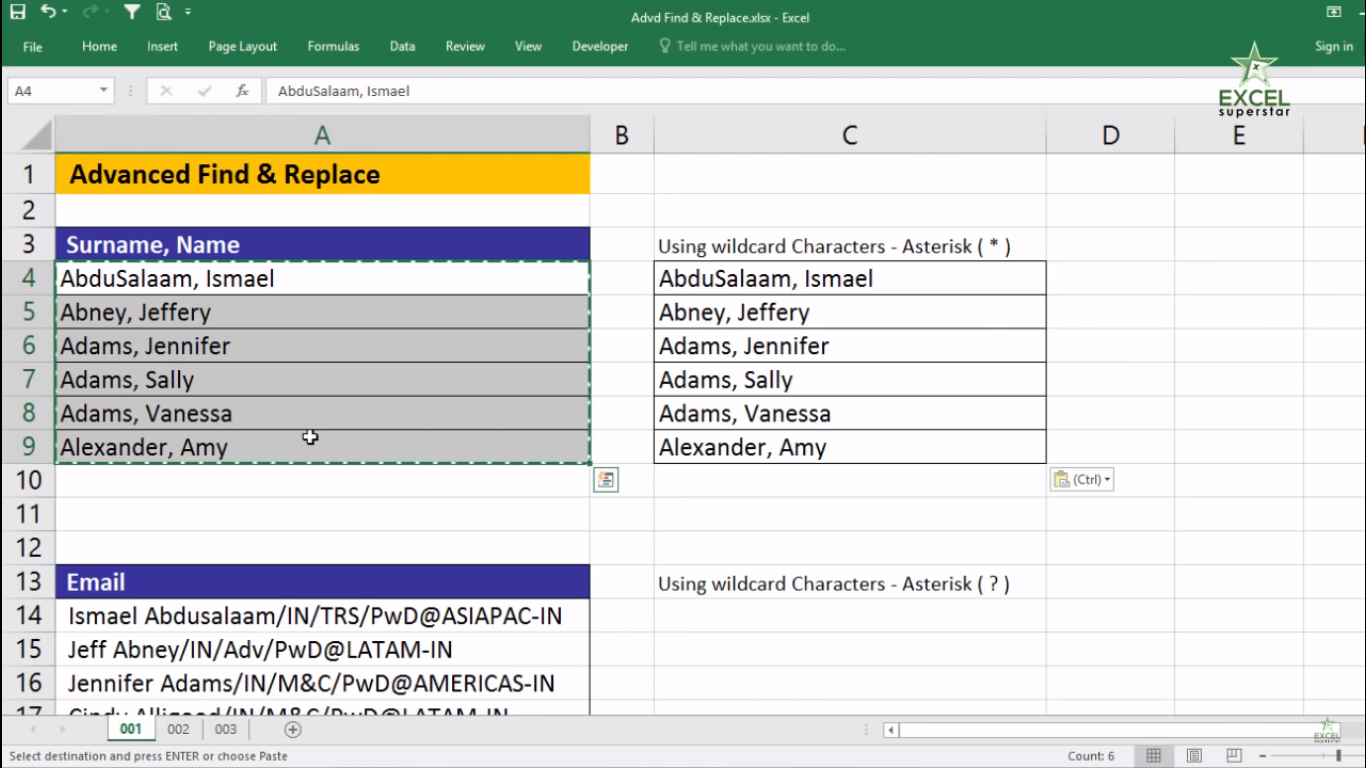The height and width of the screenshot is (768, 1366).
Task: Click the Filter funnel icon in title bar
Action: click(132, 12)
